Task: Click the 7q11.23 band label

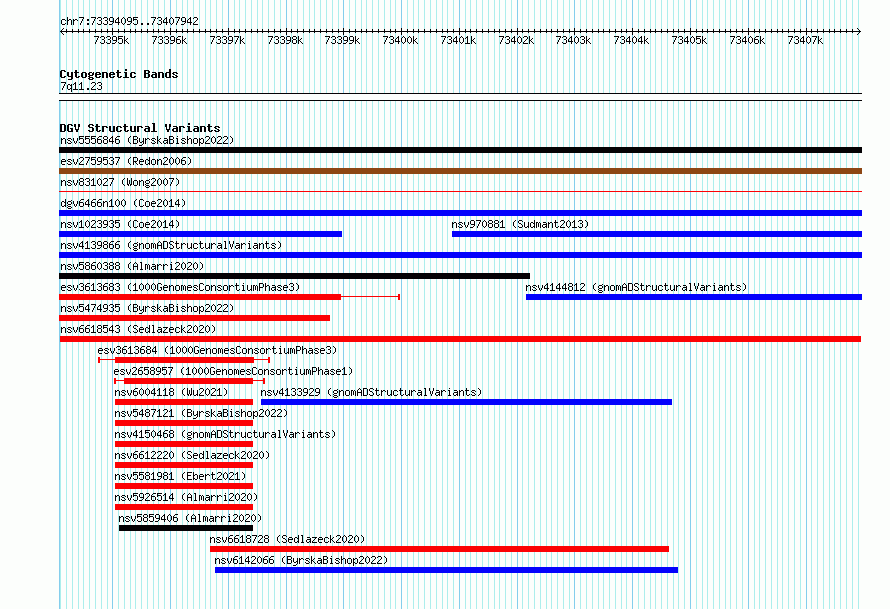Action: tap(81, 86)
